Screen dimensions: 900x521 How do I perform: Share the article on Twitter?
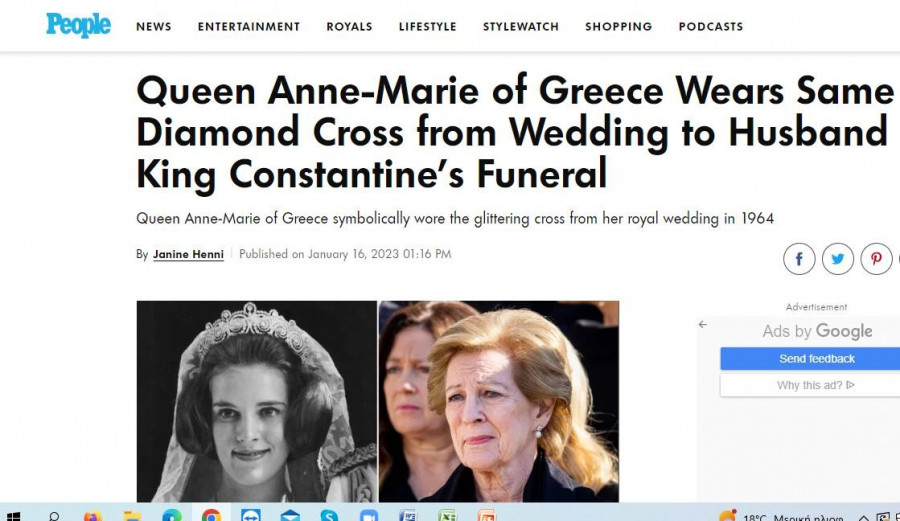click(837, 259)
